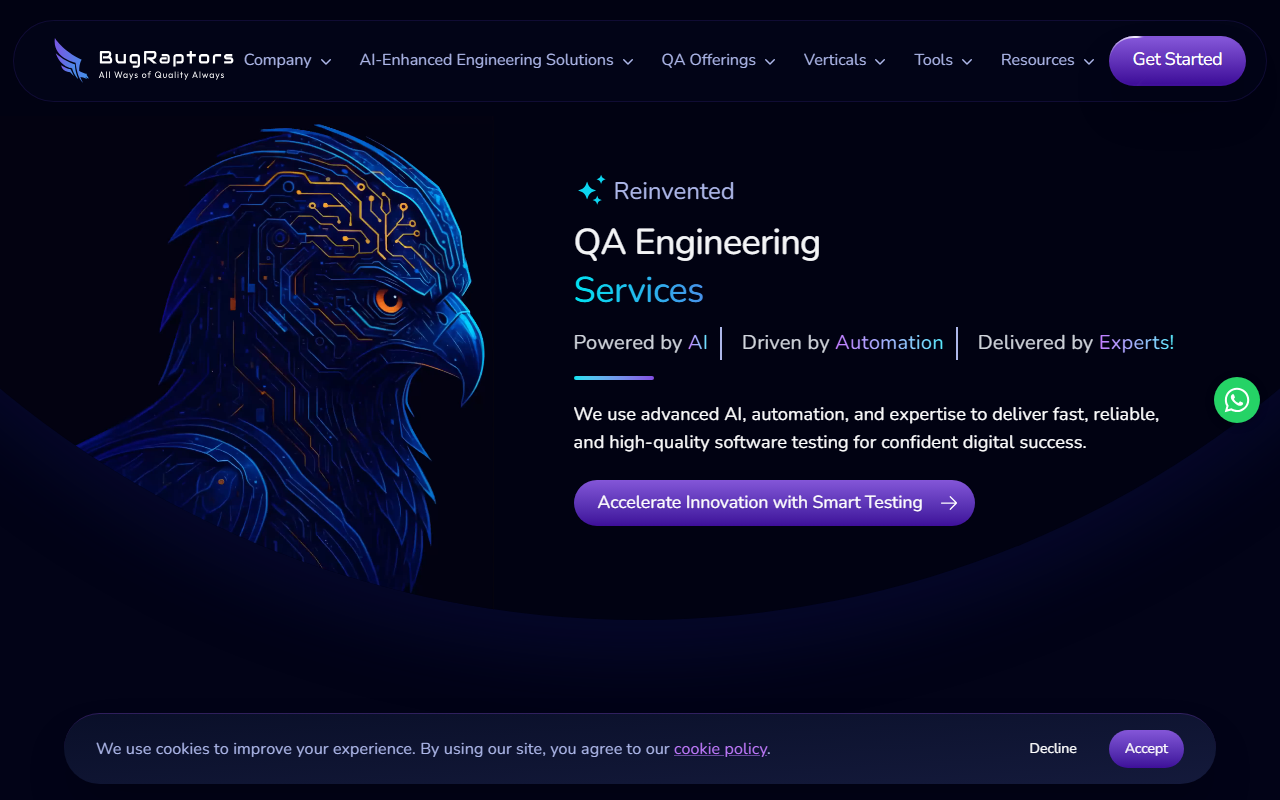Click 'Powered by AI' text

click(x=641, y=343)
